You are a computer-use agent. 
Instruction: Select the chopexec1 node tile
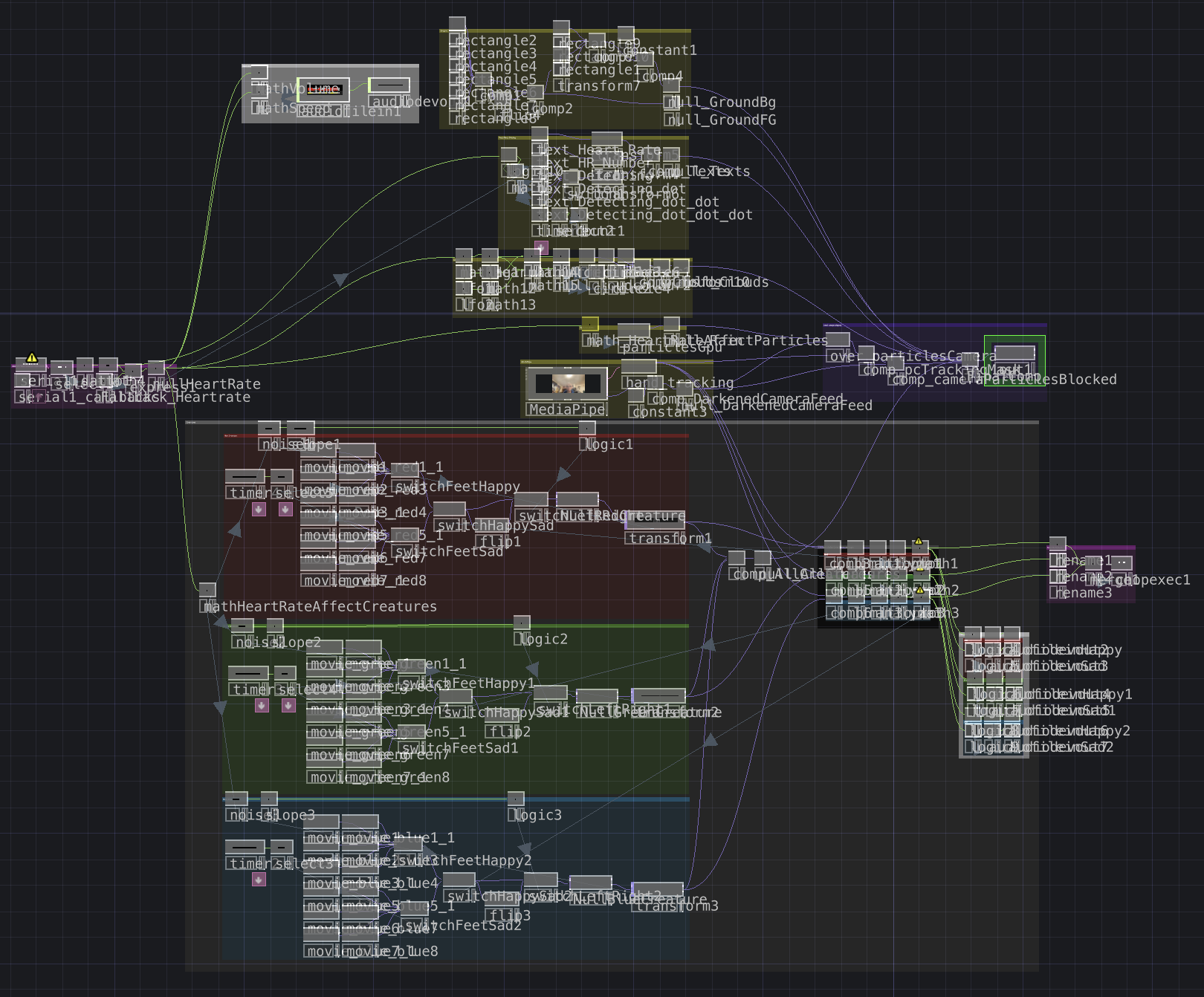point(1122,563)
